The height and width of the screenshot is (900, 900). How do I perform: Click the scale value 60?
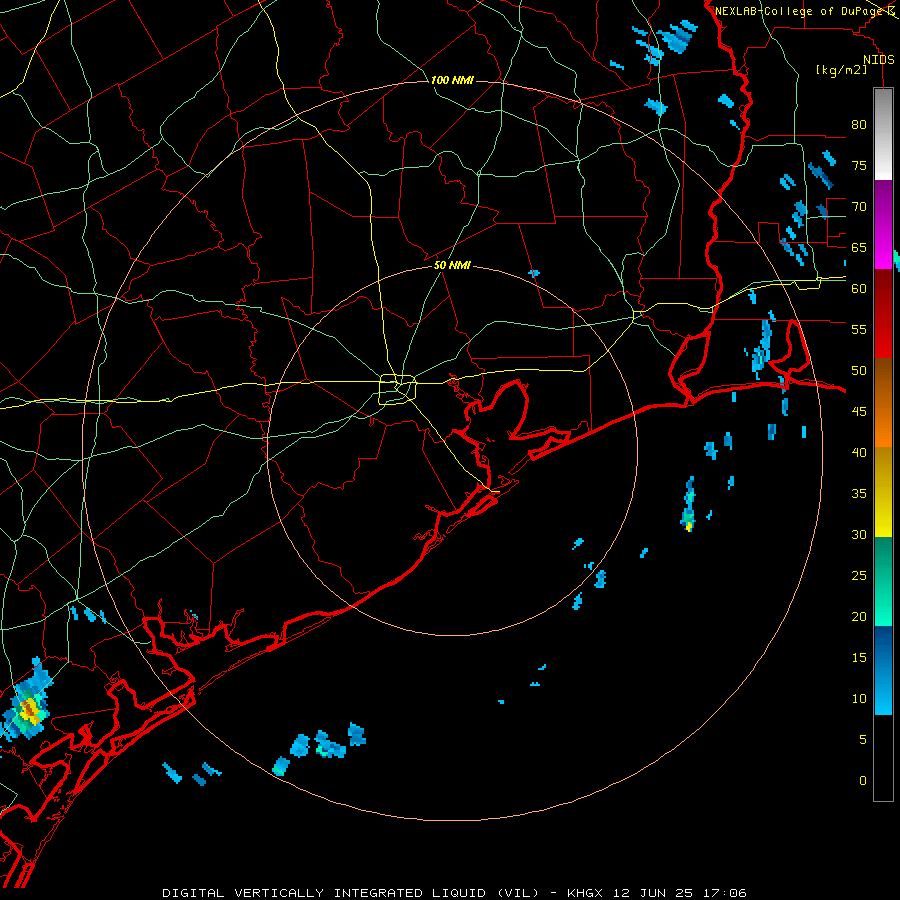pos(859,289)
